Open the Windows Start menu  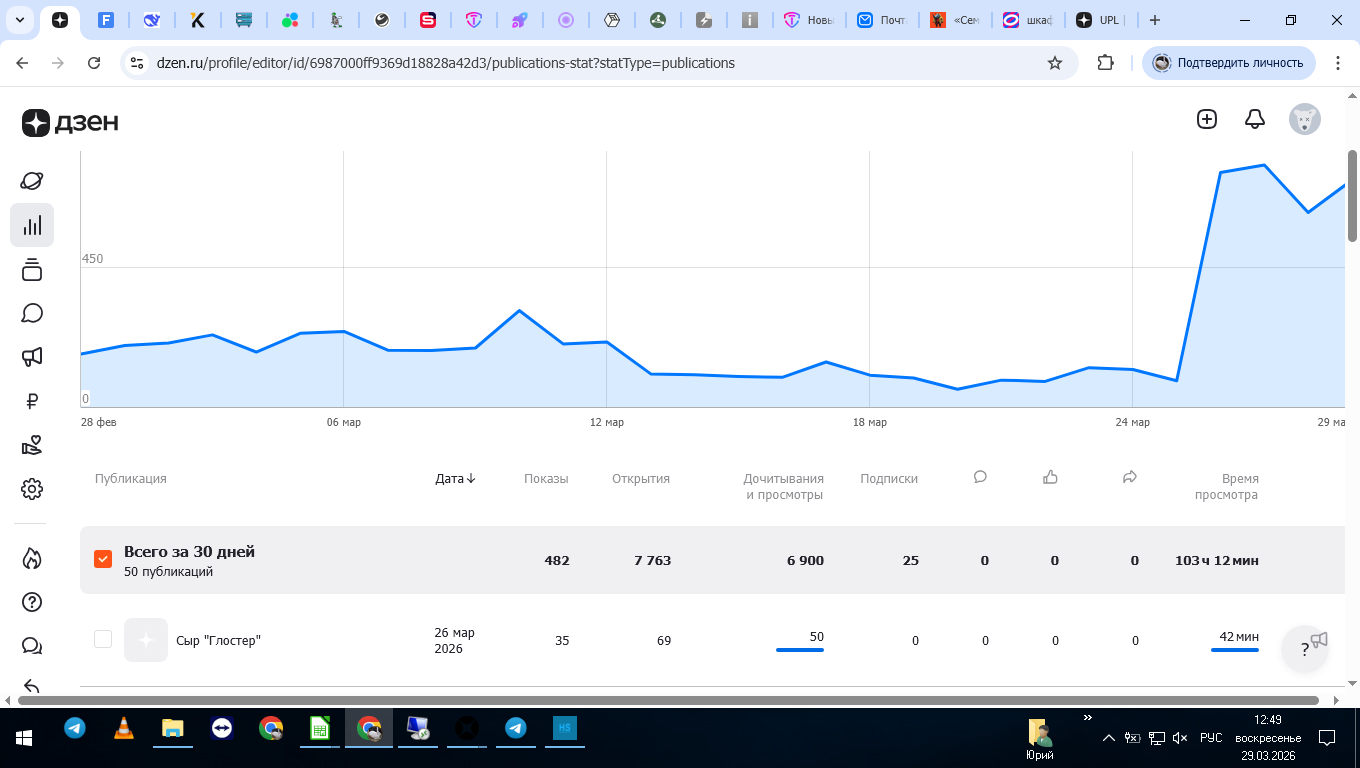coord(24,738)
